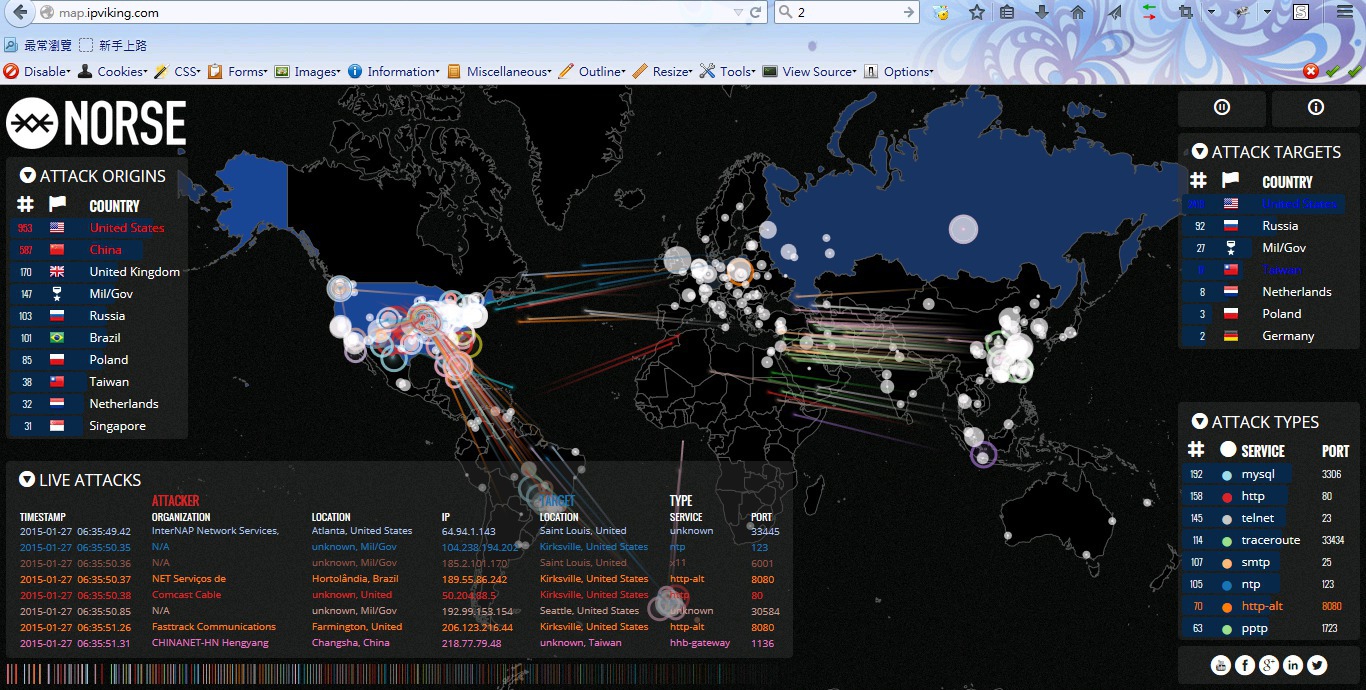Collapse the Live Attacks panel
The width and height of the screenshot is (1366, 690).
tap(27, 480)
